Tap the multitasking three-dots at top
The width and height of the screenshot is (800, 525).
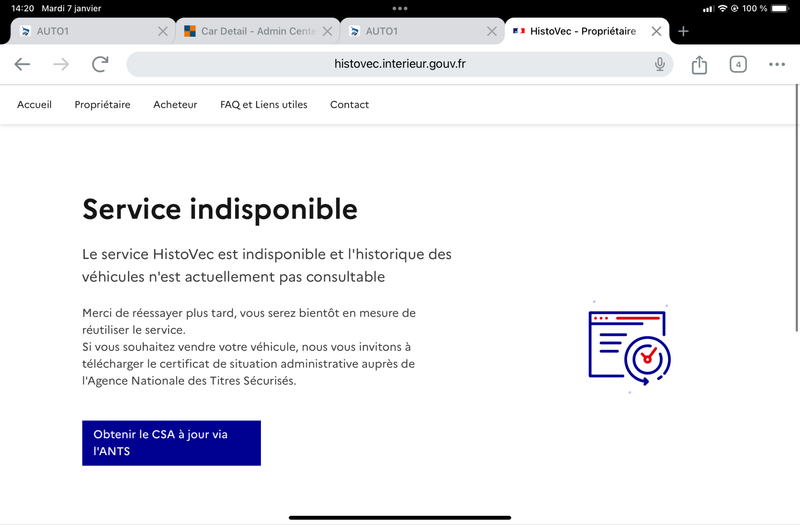click(x=400, y=8)
